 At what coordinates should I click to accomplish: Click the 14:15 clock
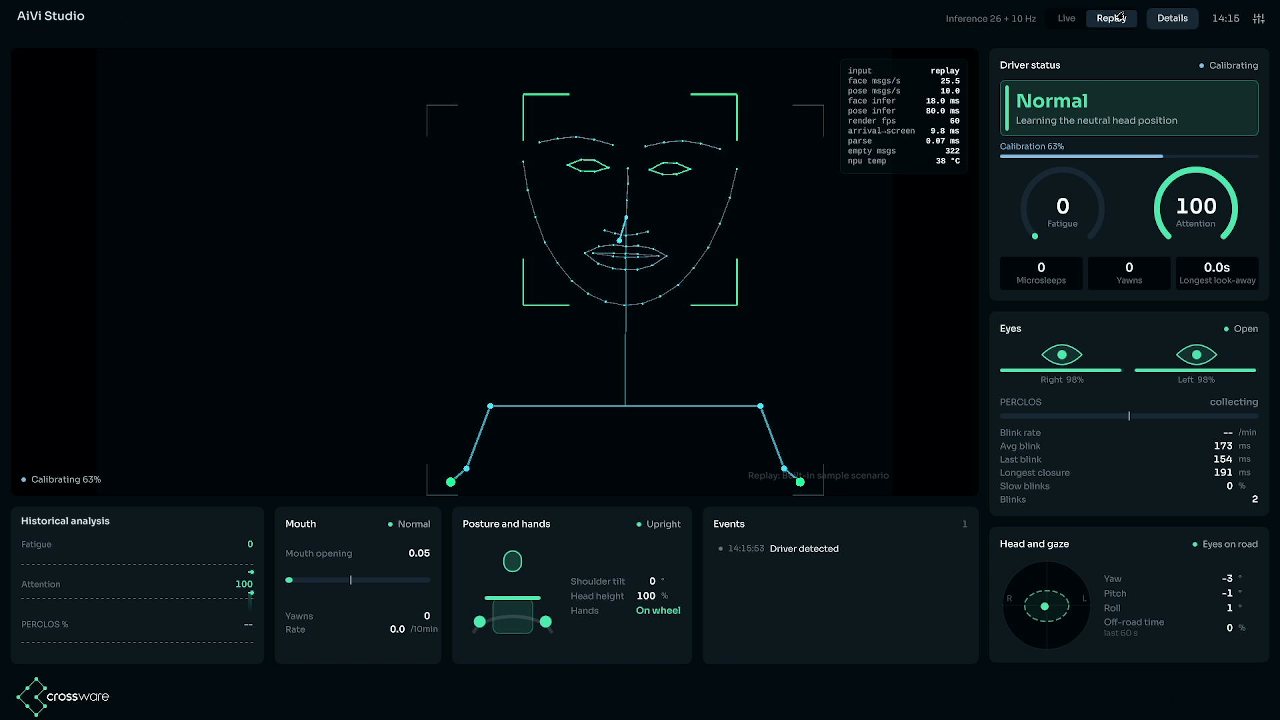[1225, 18]
